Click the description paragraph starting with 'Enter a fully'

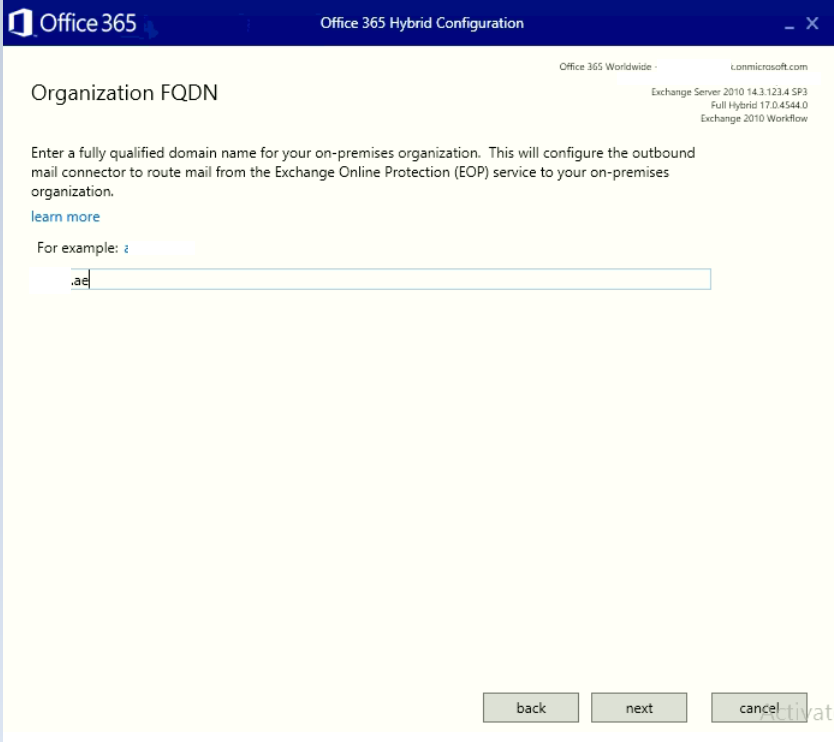click(x=363, y=172)
